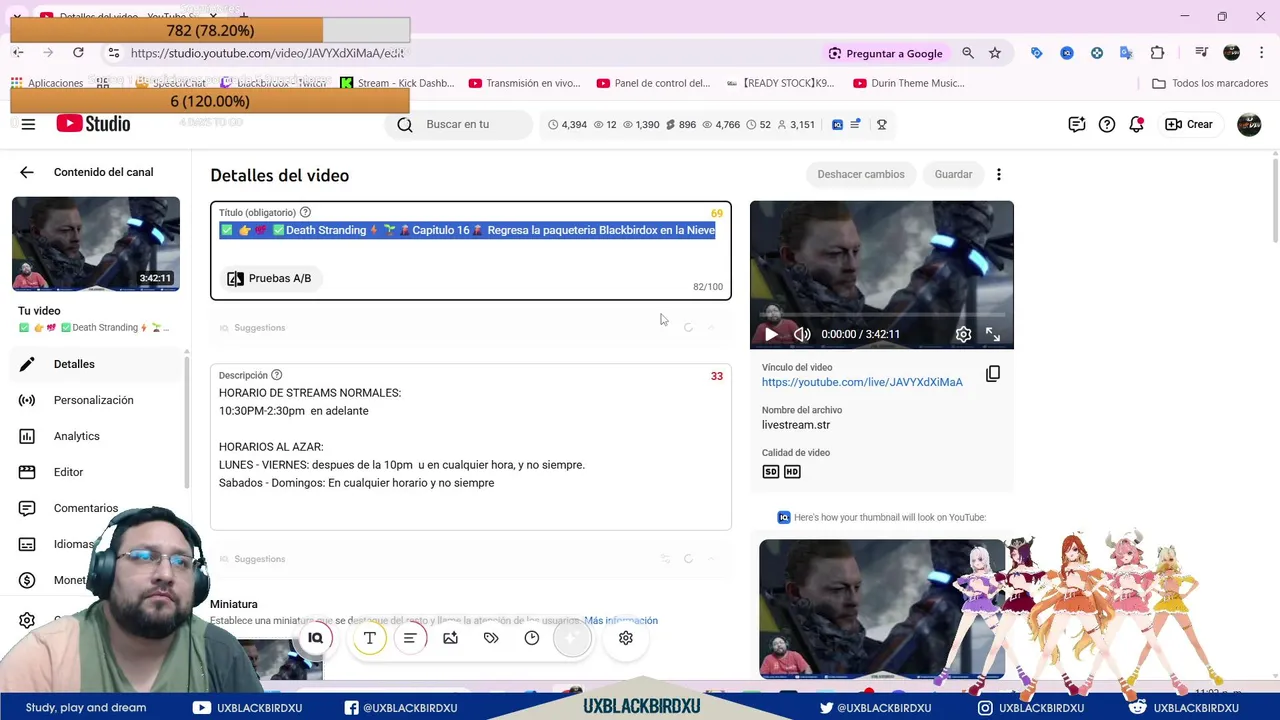Select the title T tool in floating bar
The image size is (1280, 720).
tap(369, 638)
